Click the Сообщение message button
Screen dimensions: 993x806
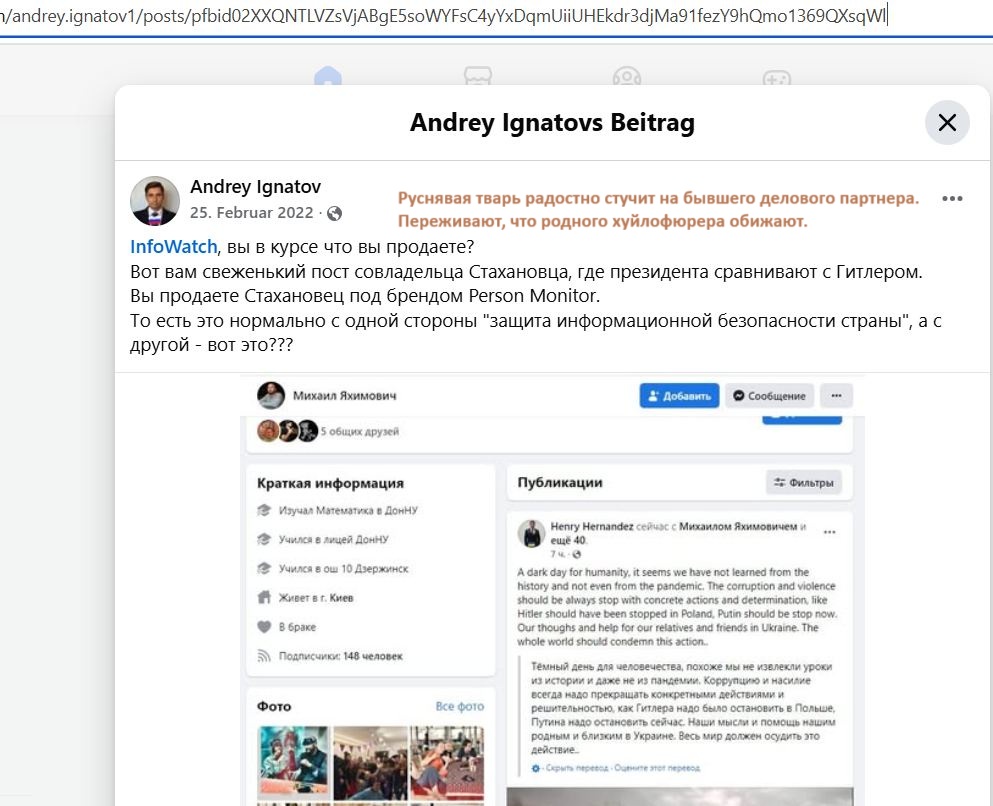pos(769,396)
